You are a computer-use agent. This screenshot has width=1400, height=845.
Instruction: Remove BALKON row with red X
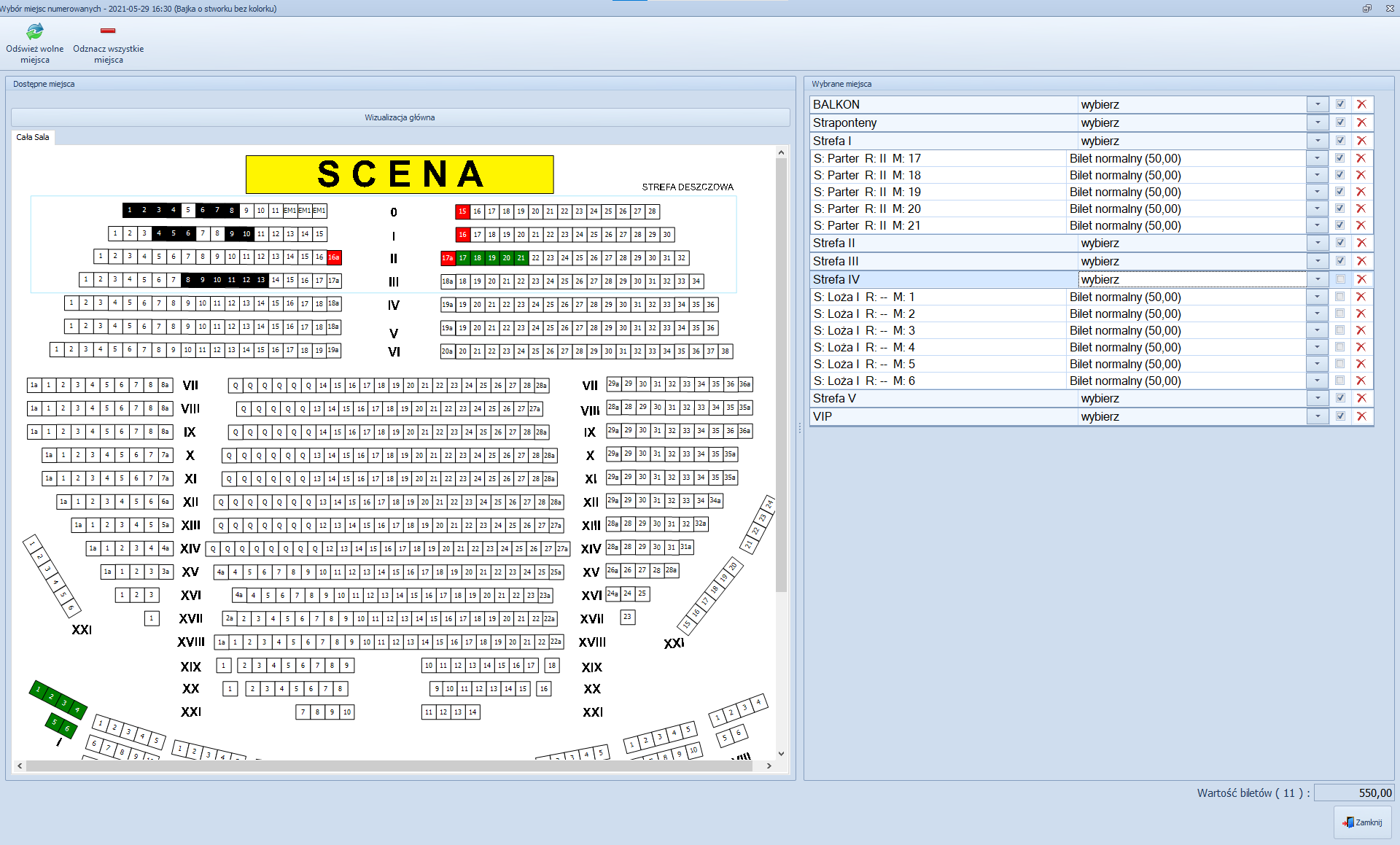click(1361, 104)
